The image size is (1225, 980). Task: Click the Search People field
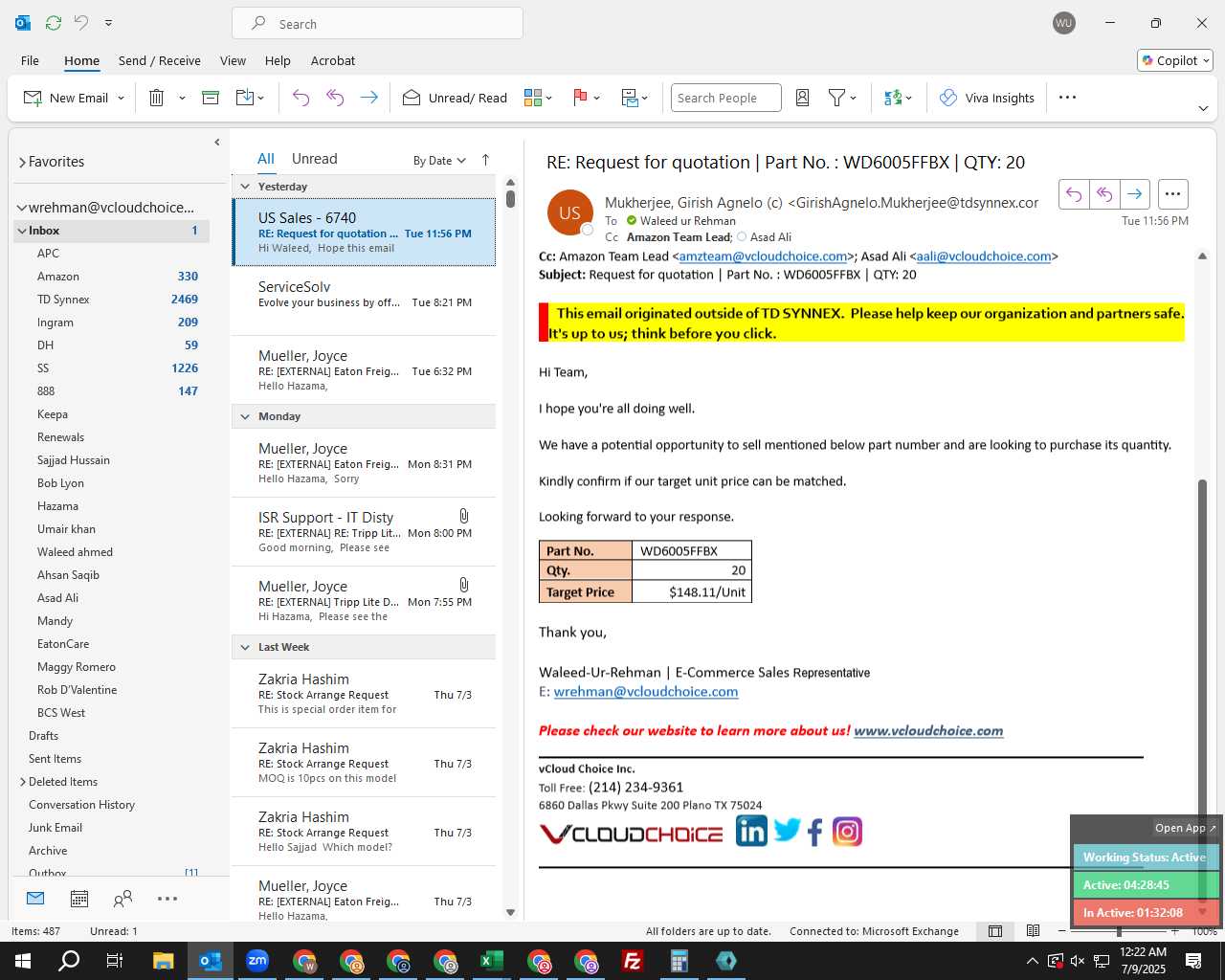click(725, 98)
